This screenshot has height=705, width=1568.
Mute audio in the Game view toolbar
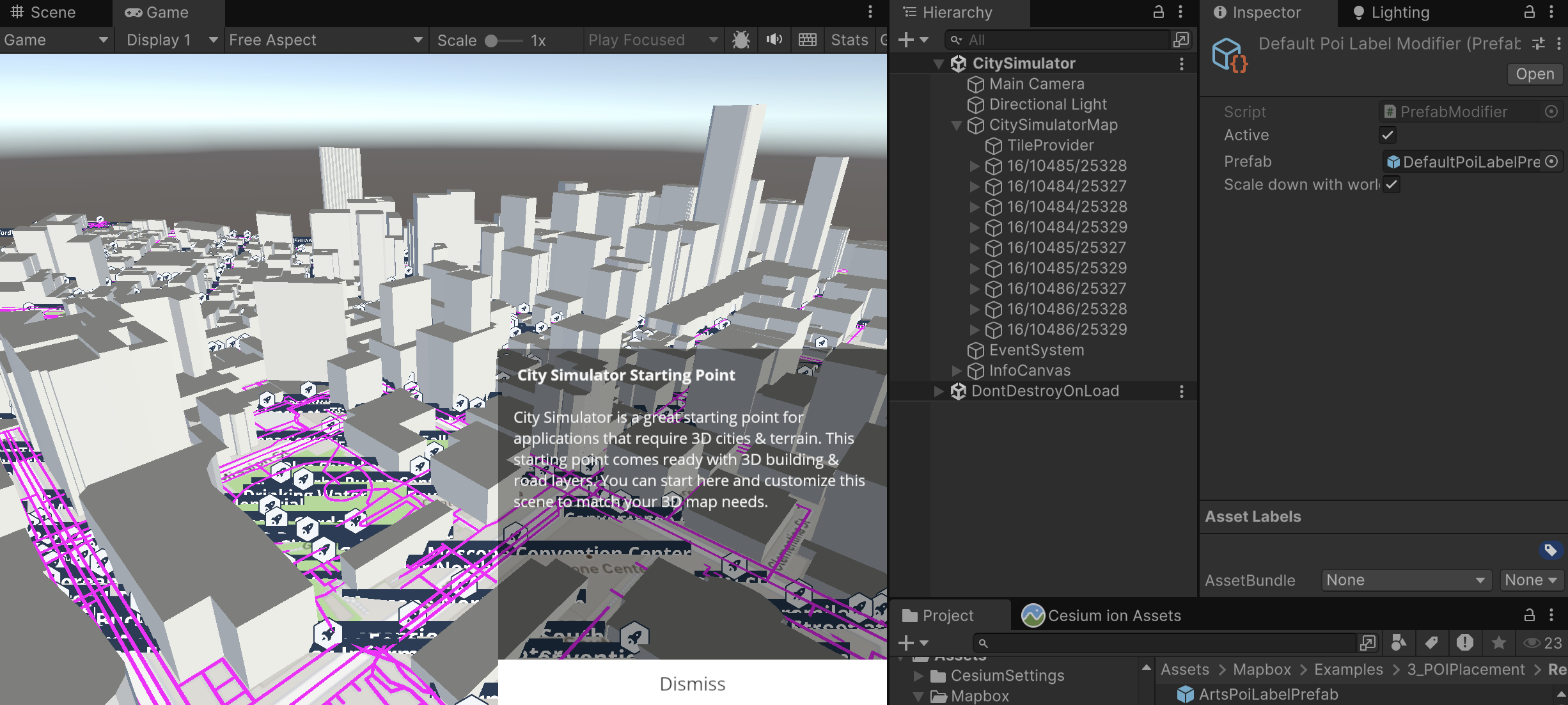[x=774, y=40]
